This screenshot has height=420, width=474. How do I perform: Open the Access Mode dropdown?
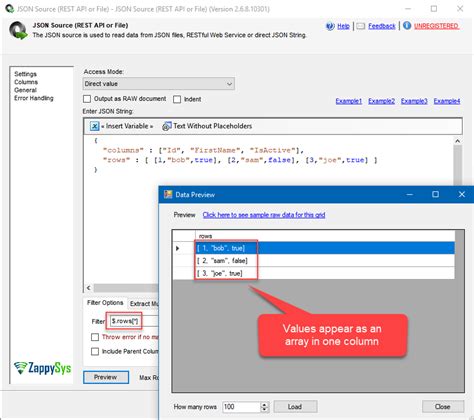(x=159, y=84)
